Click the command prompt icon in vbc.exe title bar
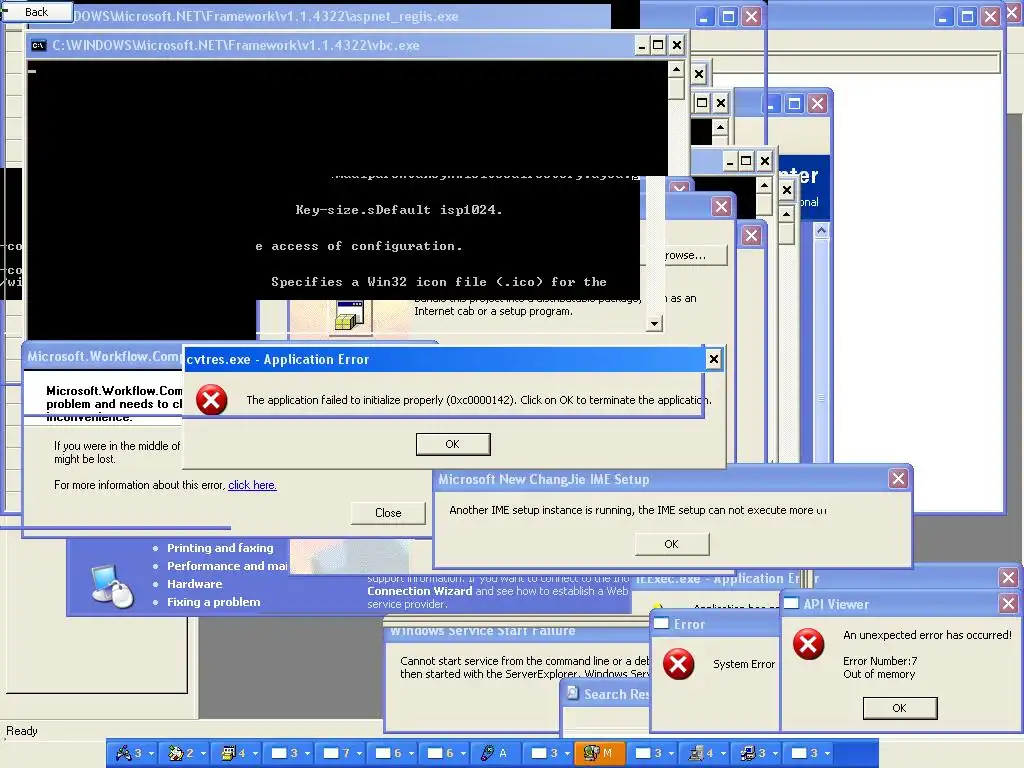 [39, 45]
